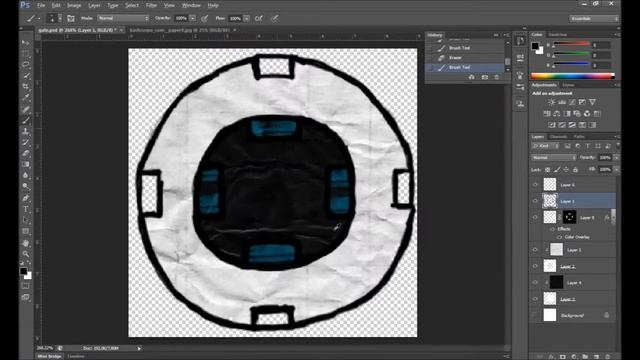Toggle pressure for opacity button
The image size is (640, 360).
[204, 18]
